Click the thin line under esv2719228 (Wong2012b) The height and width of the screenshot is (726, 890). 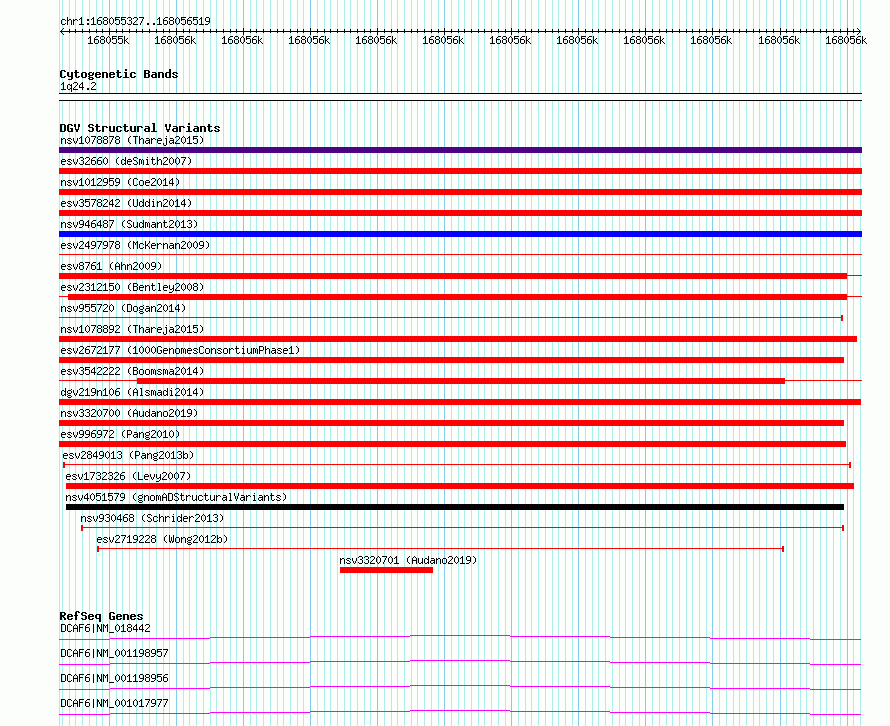click(x=440, y=549)
